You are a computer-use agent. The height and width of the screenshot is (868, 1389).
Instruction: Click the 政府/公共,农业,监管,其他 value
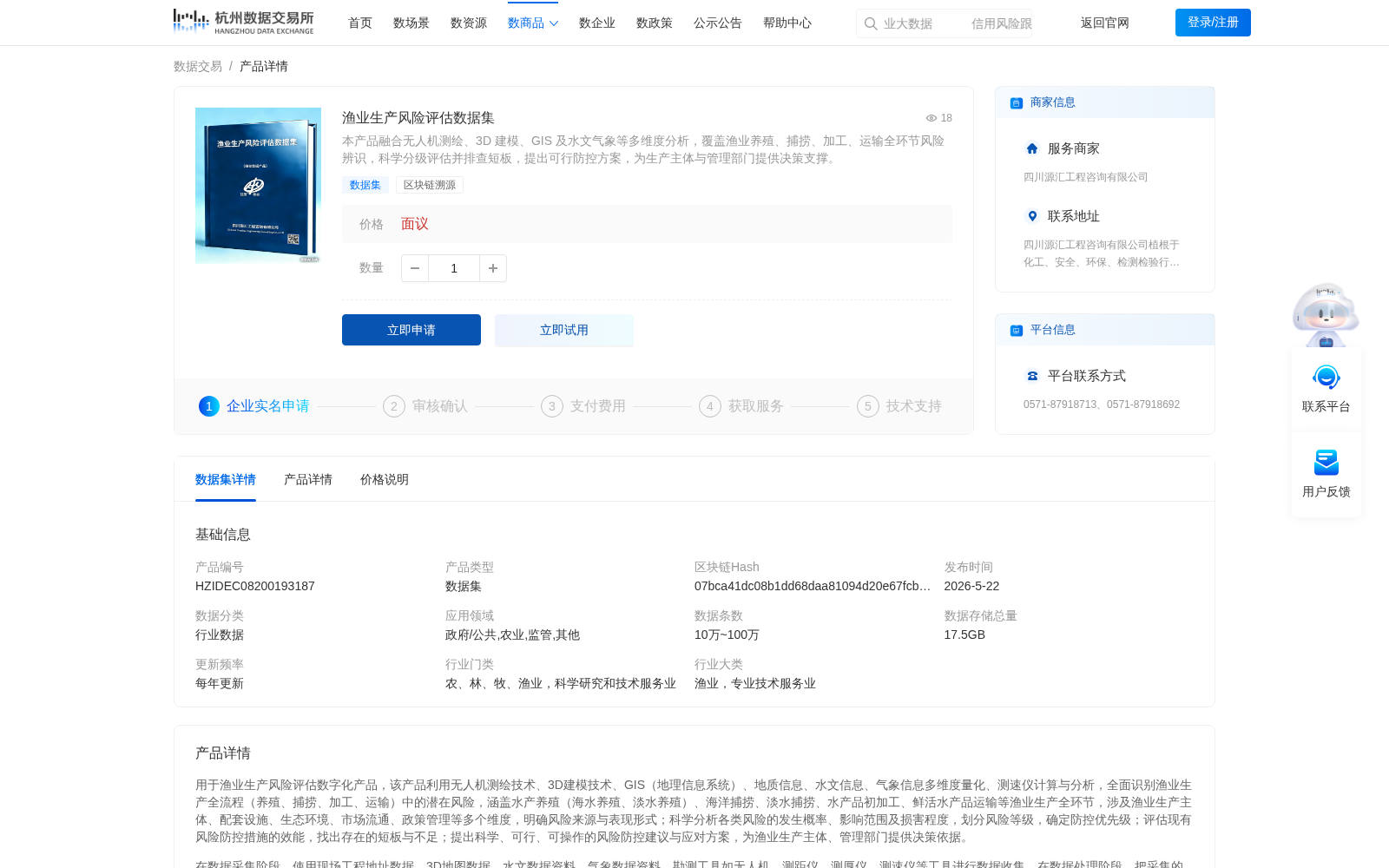coord(512,635)
